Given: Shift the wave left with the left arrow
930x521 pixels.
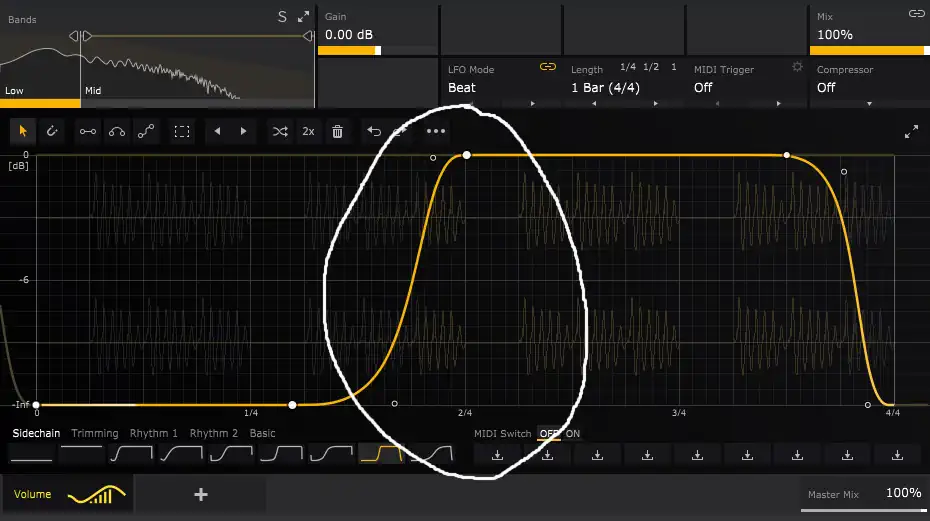Looking at the screenshot, I should coord(217,131).
